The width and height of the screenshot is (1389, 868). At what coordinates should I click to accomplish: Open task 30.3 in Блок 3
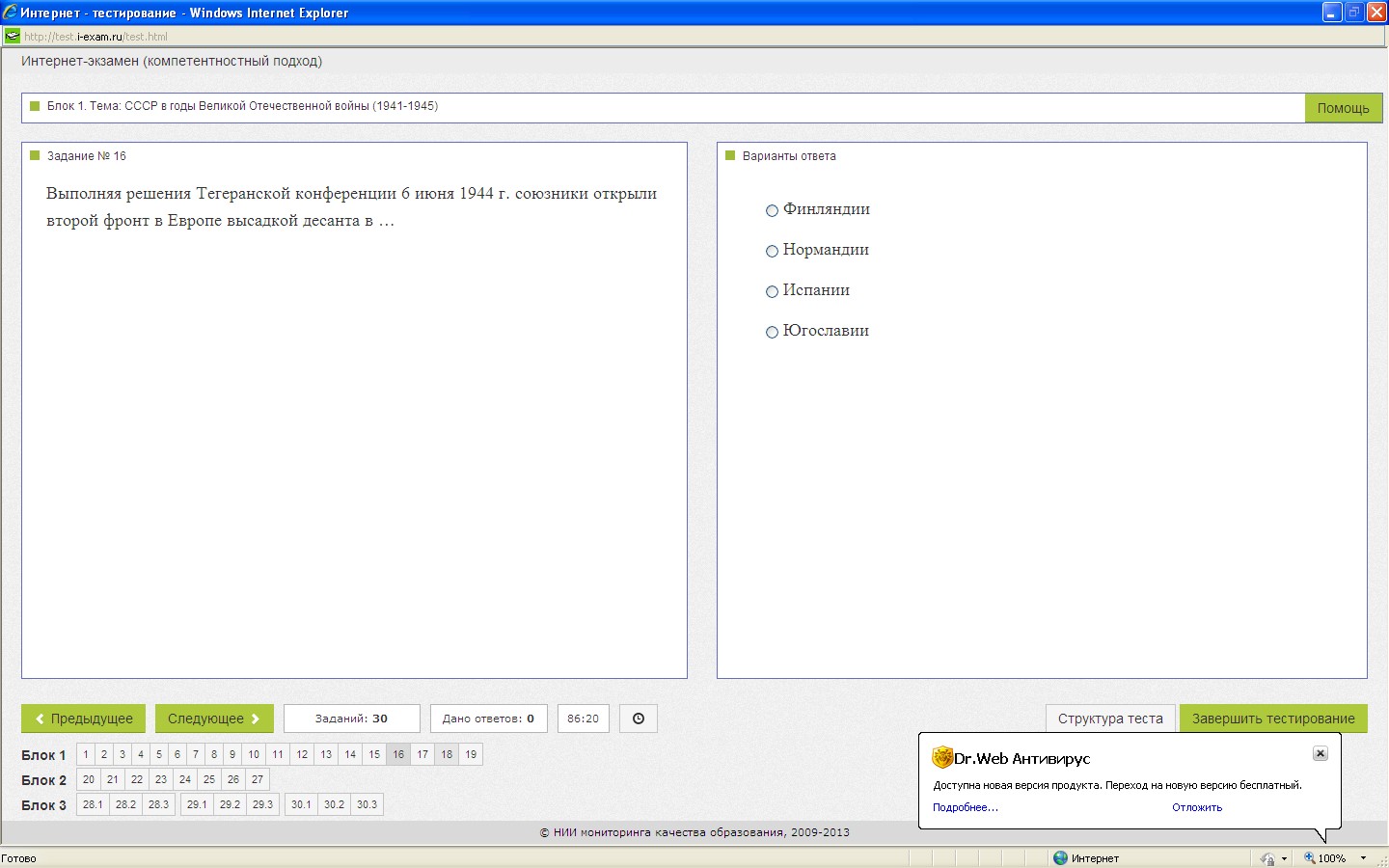click(367, 804)
